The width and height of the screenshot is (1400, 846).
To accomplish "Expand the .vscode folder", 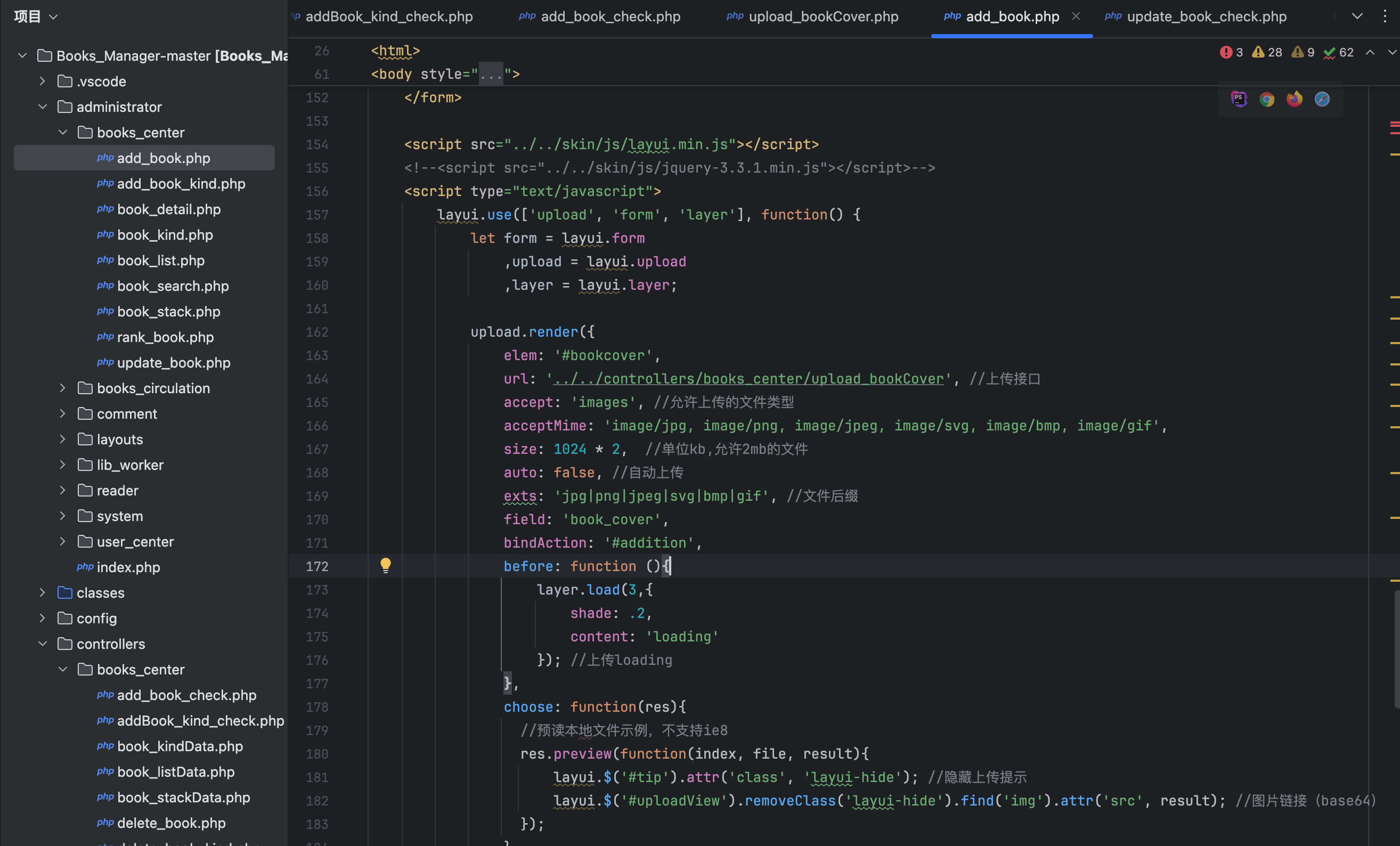I will click(x=43, y=82).
